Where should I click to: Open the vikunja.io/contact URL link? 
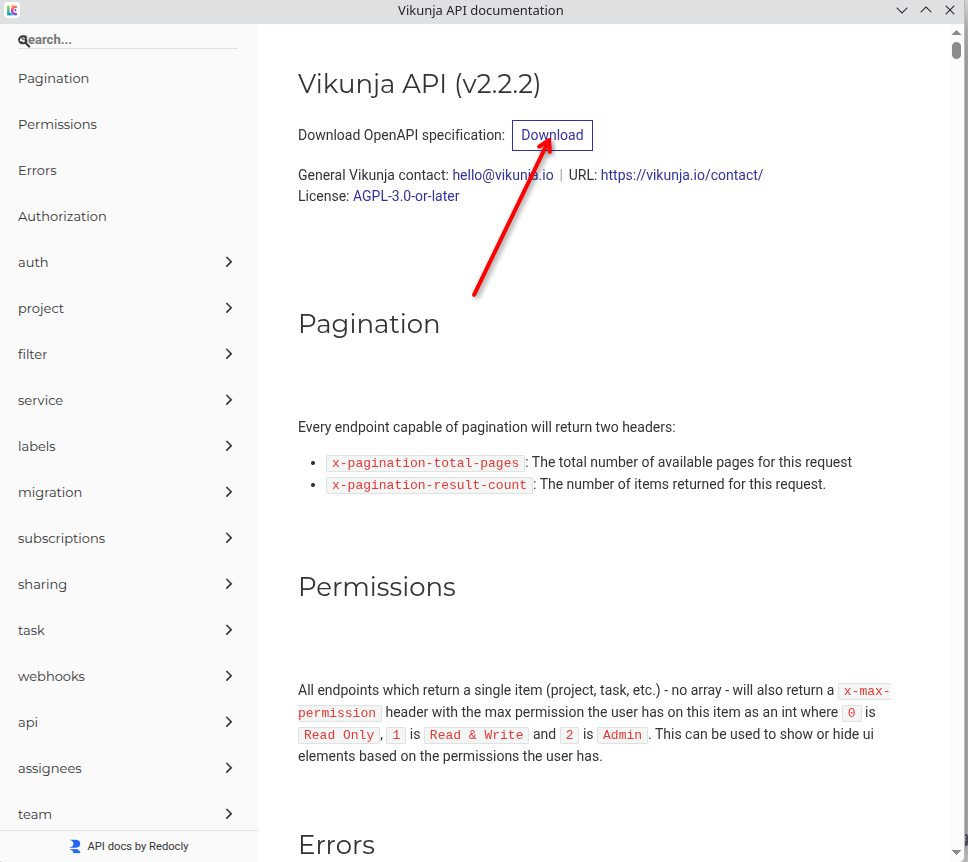click(x=682, y=175)
